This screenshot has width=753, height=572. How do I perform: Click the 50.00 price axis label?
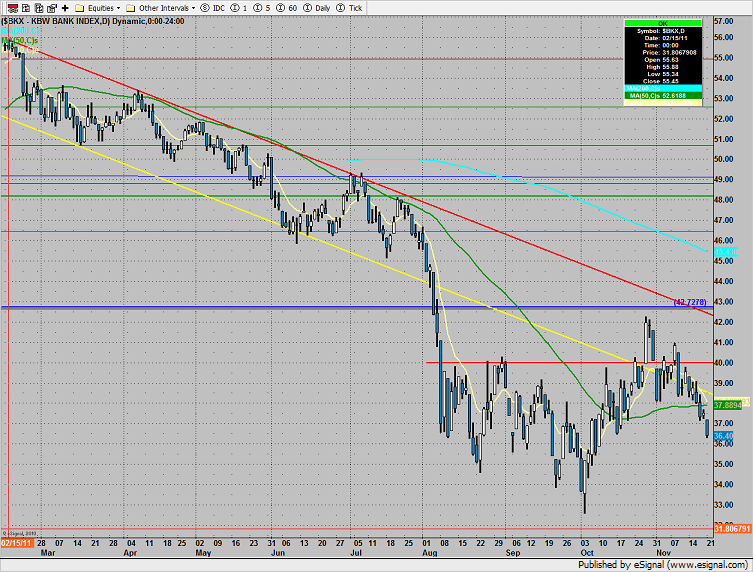point(723,159)
